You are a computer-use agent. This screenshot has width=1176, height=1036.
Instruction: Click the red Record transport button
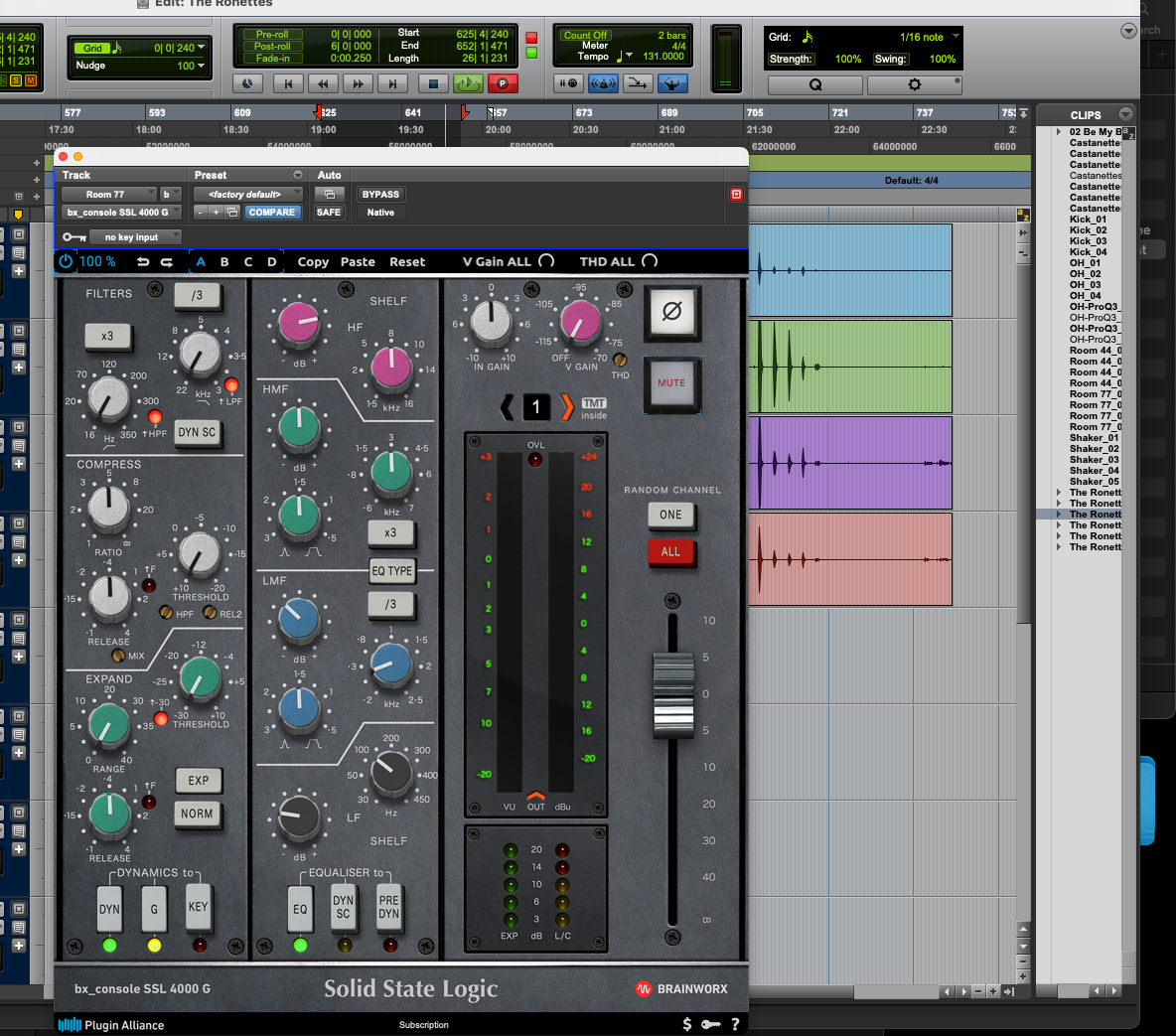point(503,84)
